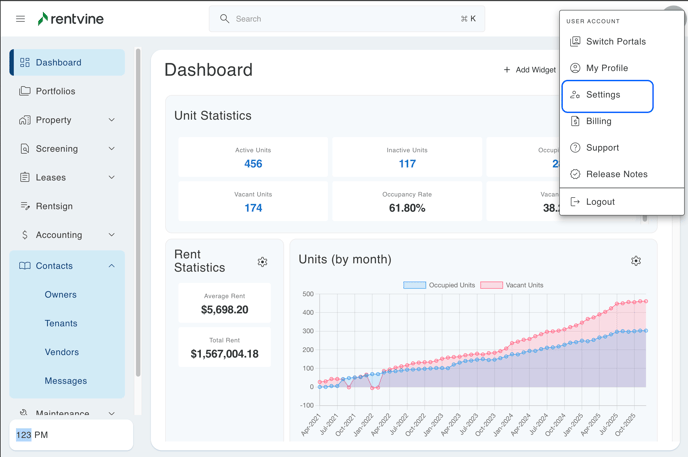Open Units by month gear settings
Viewport: 688px width, 457px height.
coord(636,261)
